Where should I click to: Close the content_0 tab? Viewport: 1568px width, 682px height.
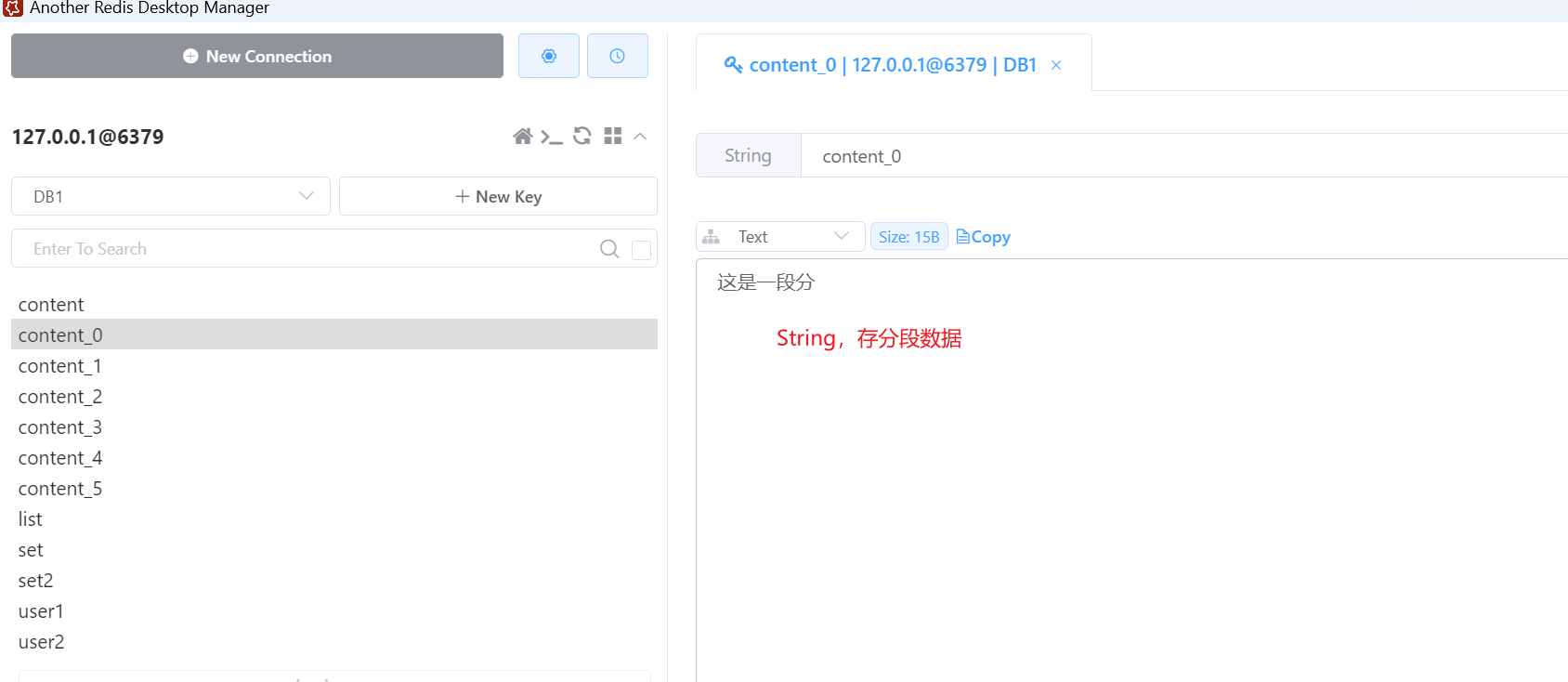click(x=1056, y=65)
